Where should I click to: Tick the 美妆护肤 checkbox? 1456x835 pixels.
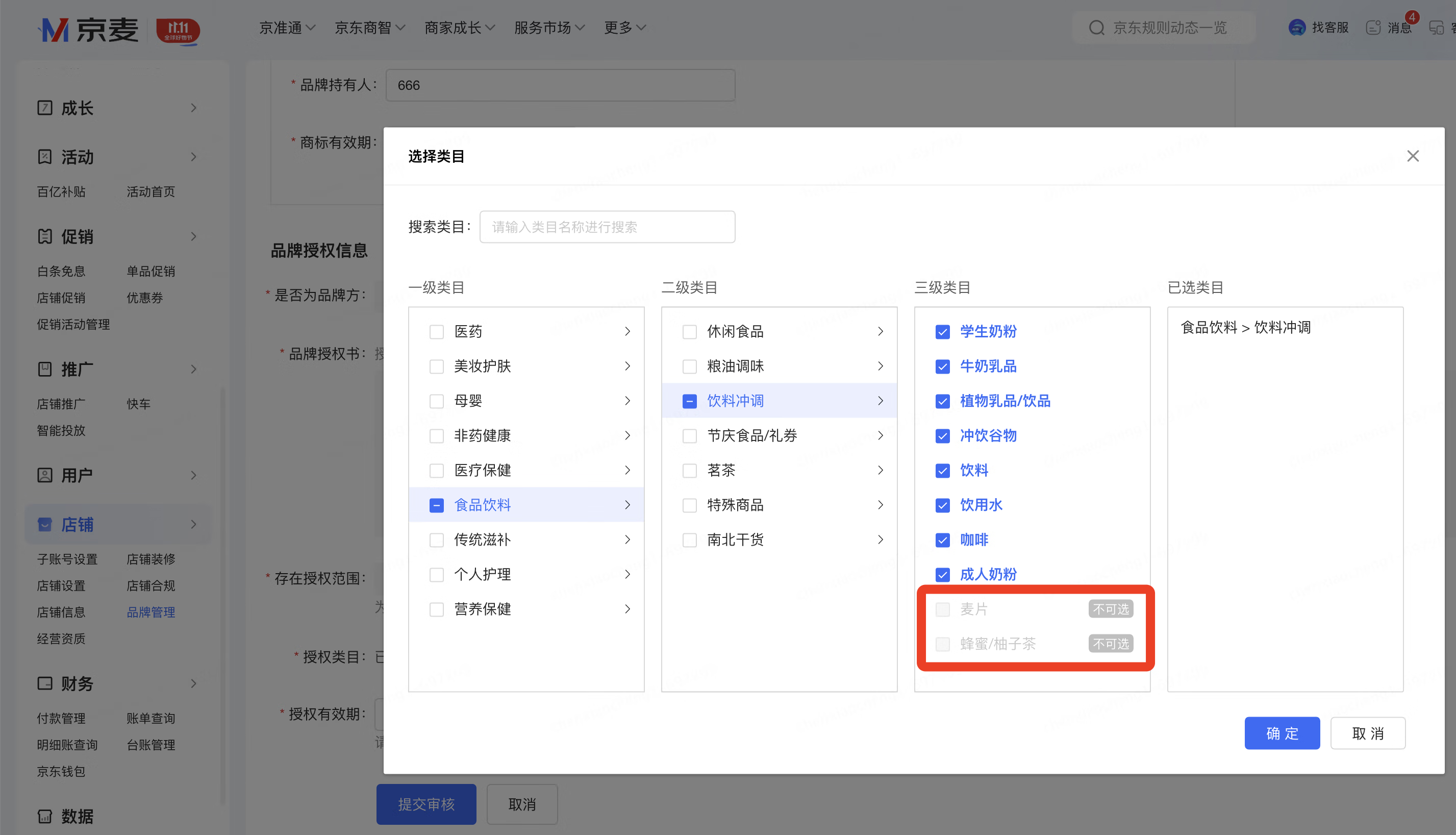[x=436, y=366]
